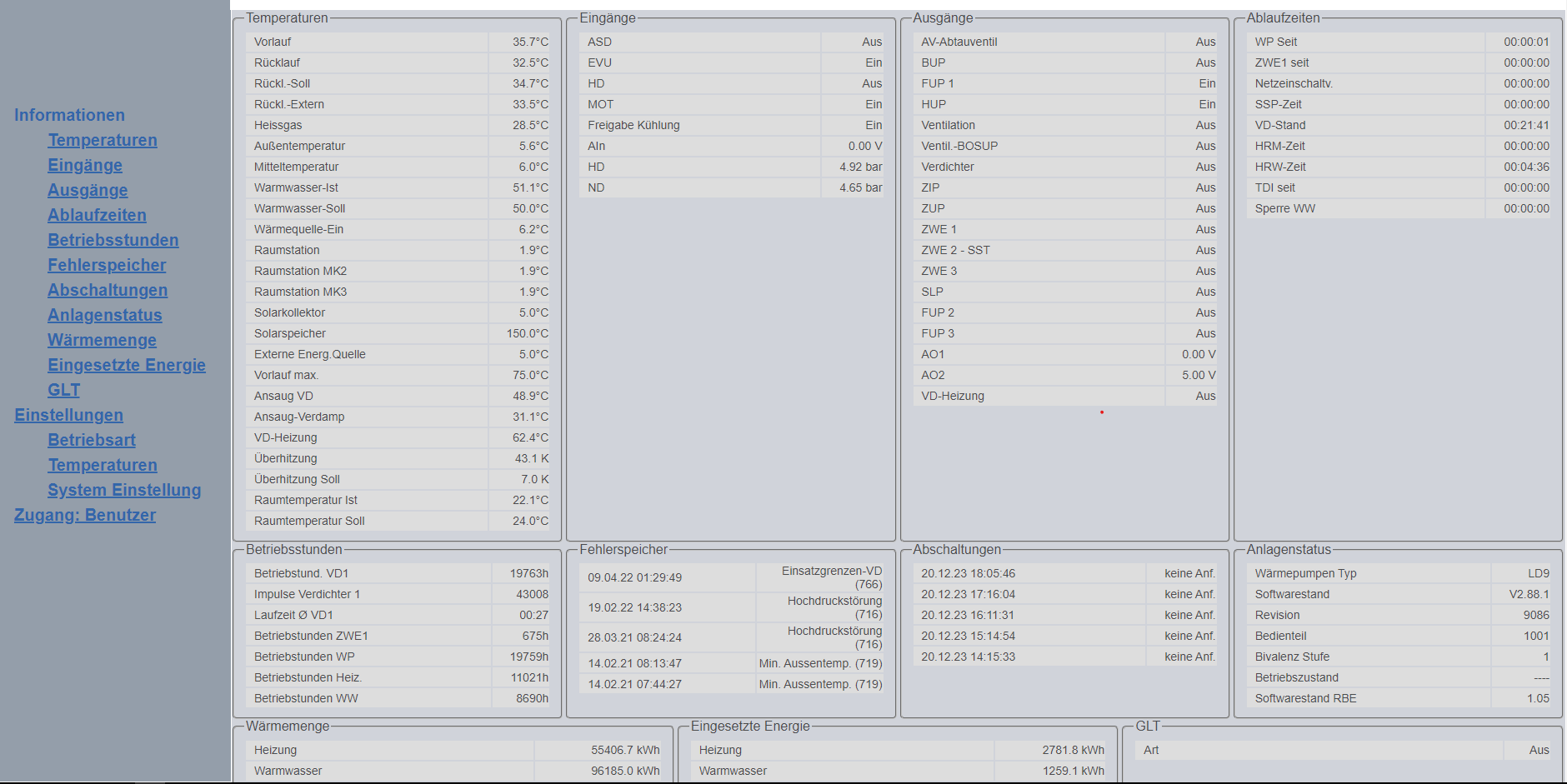Select the EVU input row label

(599, 62)
